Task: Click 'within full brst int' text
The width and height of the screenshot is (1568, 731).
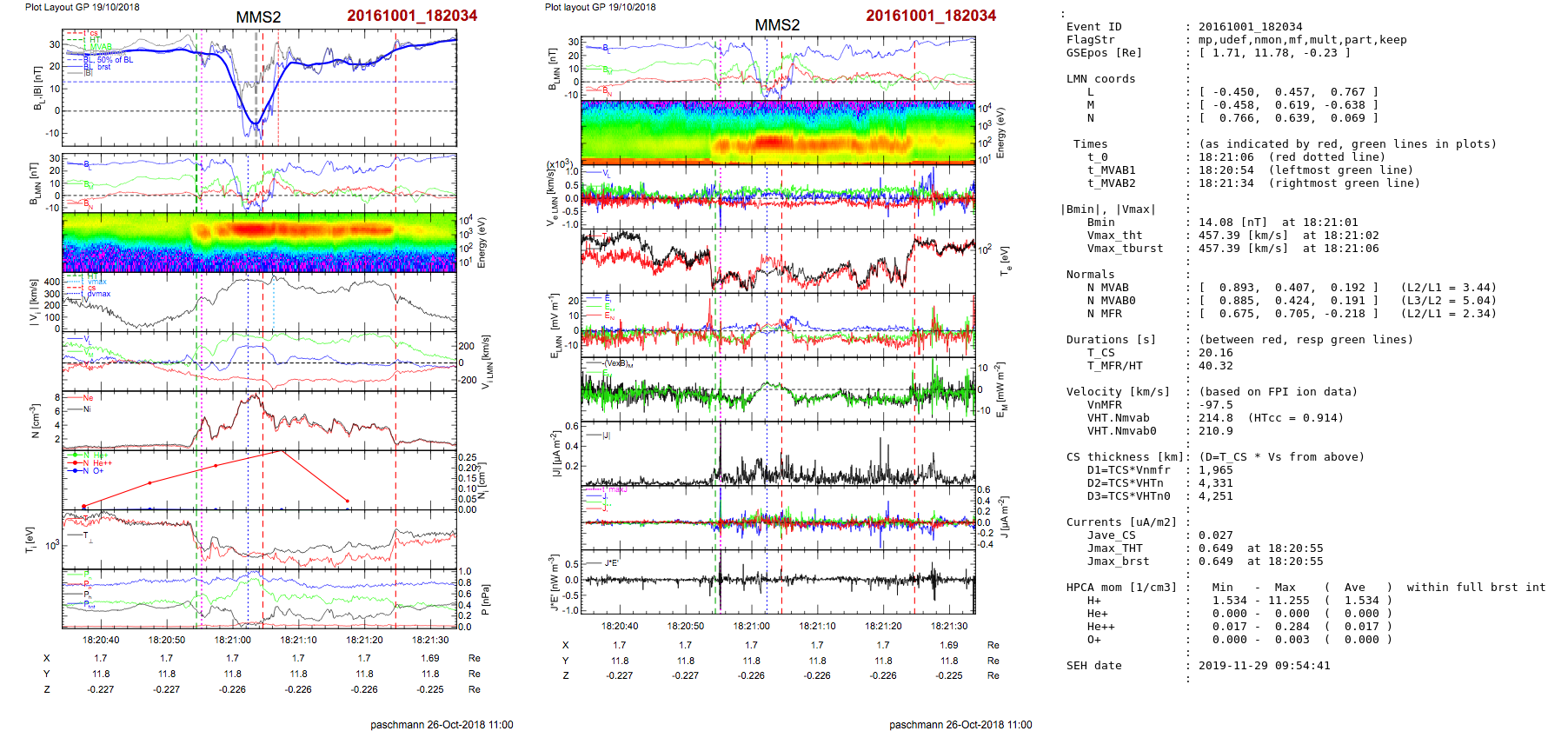Action: [1476, 588]
